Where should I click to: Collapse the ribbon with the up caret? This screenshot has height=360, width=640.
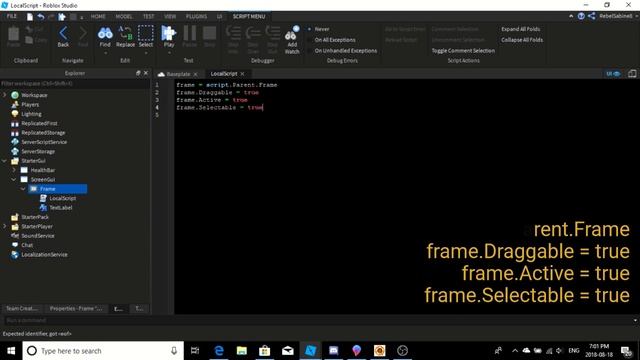[571, 16]
